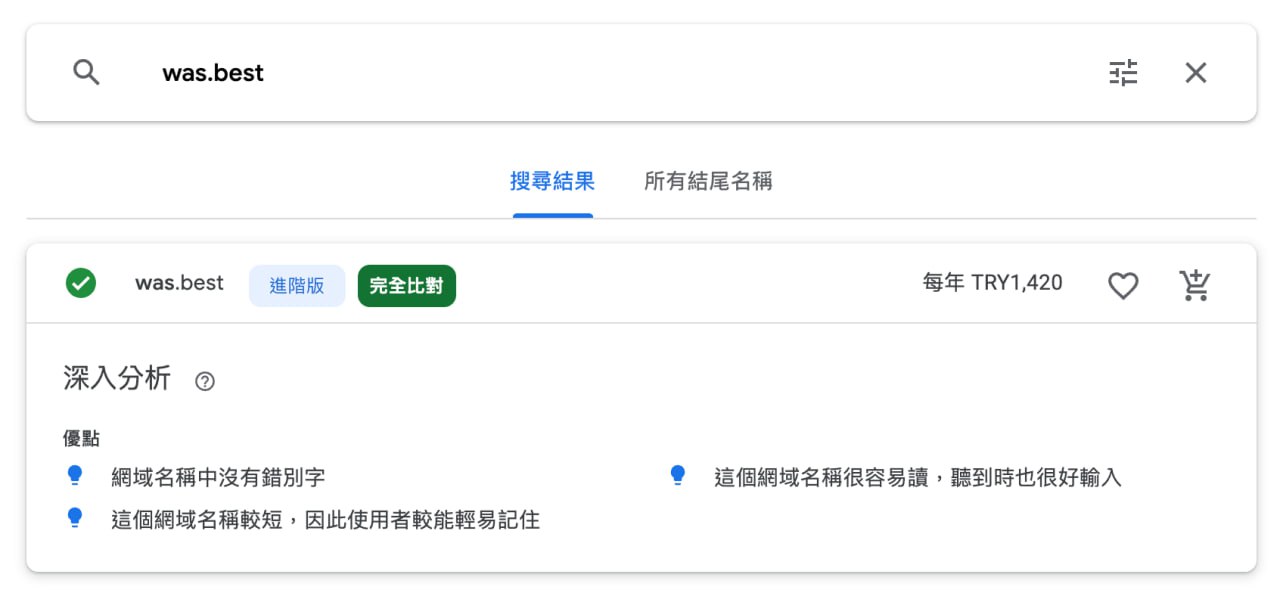Click the lightbulb beside 網域名稱中沒有錯別字

(x=74, y=476)
